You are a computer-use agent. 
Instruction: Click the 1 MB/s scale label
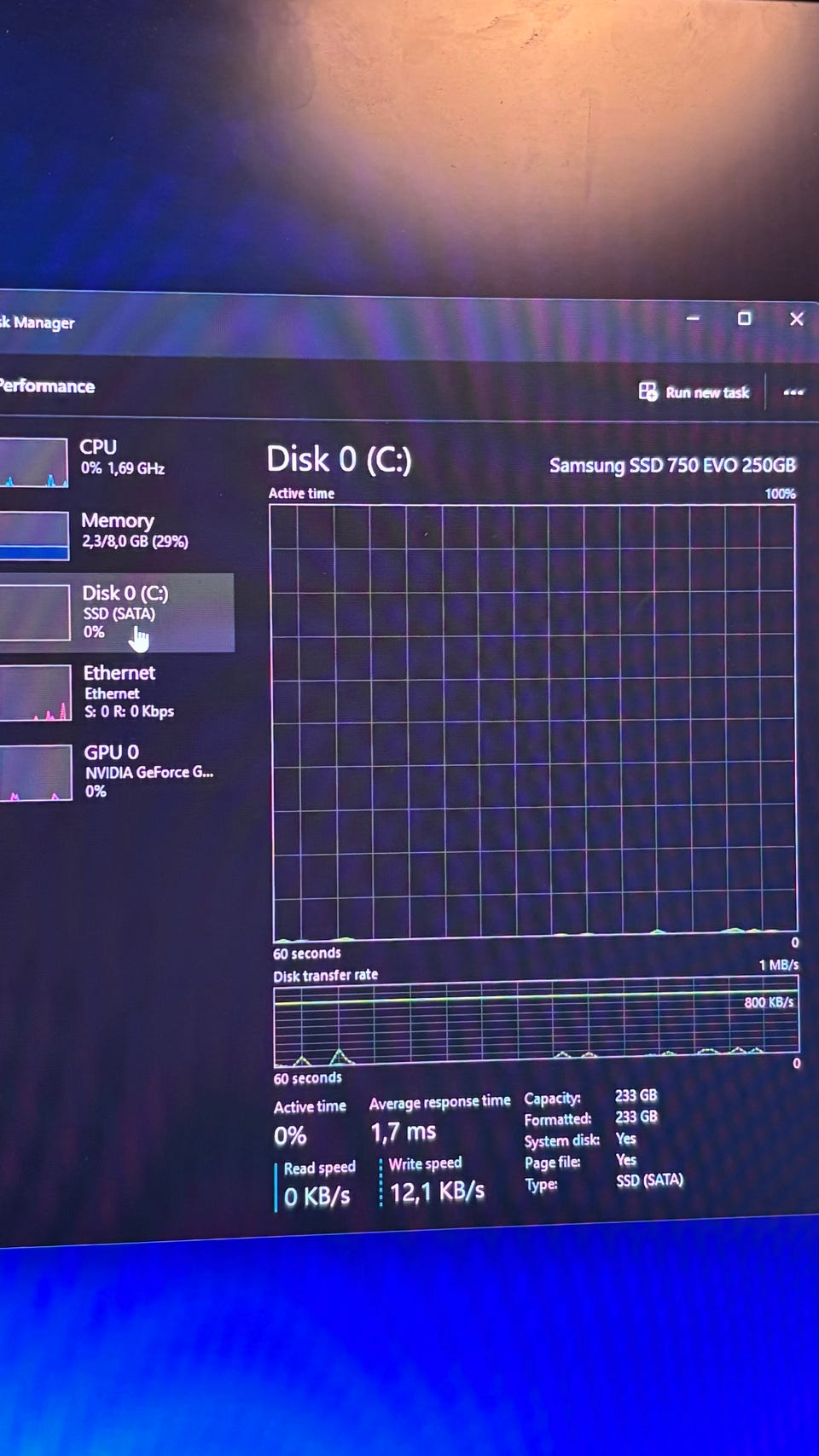click(x=779, y=965)
